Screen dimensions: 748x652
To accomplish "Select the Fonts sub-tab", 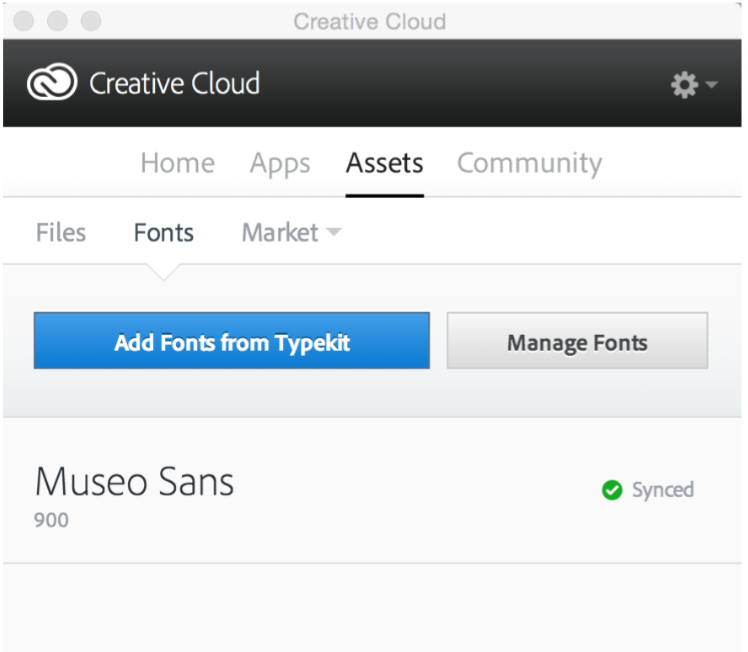I will [x=164, y=233].
